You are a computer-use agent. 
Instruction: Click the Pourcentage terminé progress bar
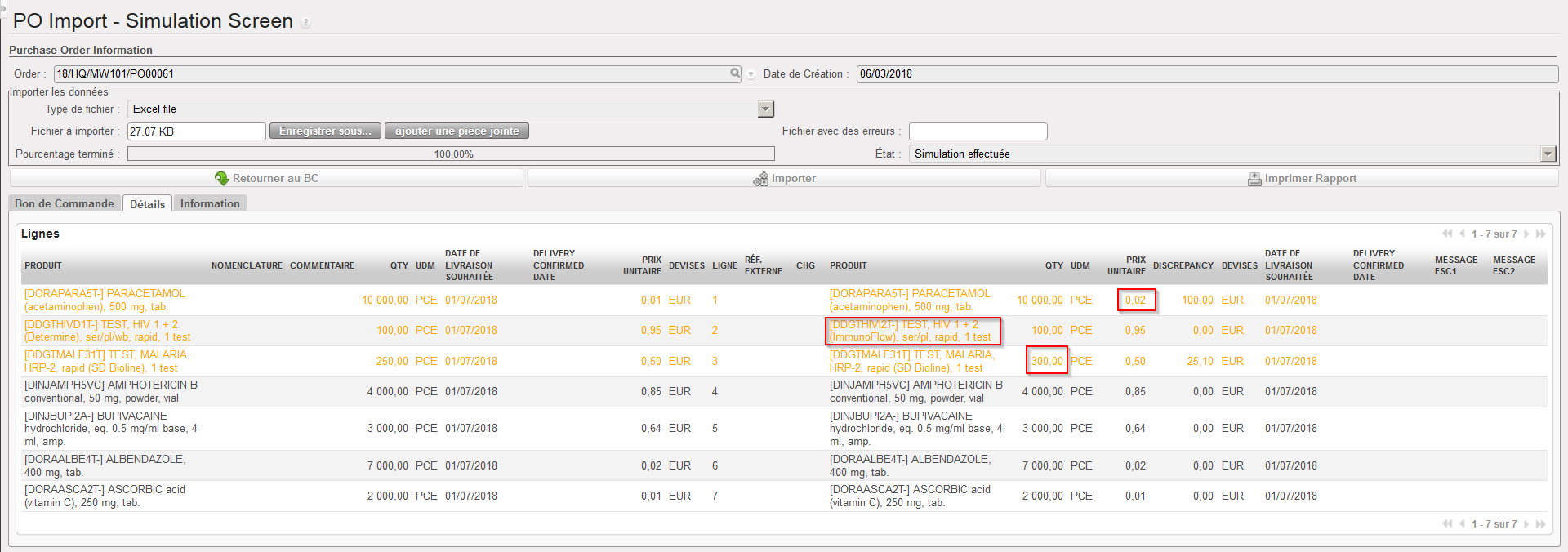coord(451,154)
